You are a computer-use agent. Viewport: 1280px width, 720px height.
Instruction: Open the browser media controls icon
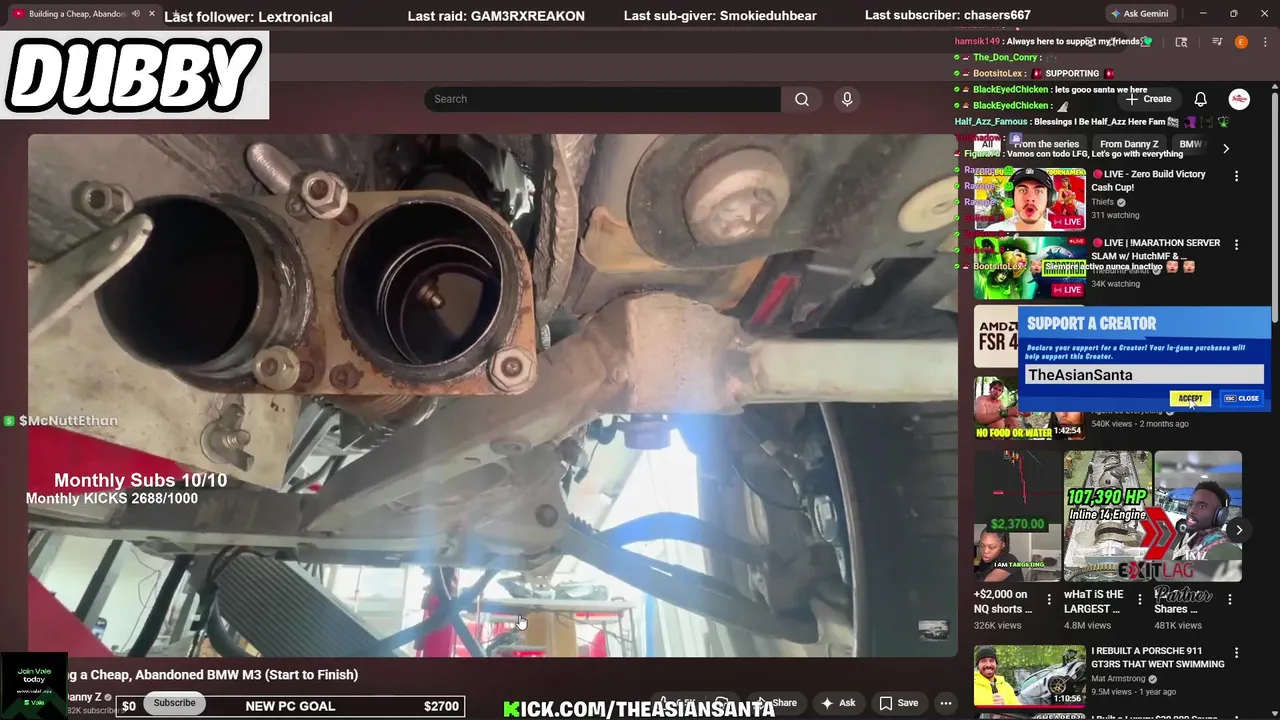pos(1217,42)
